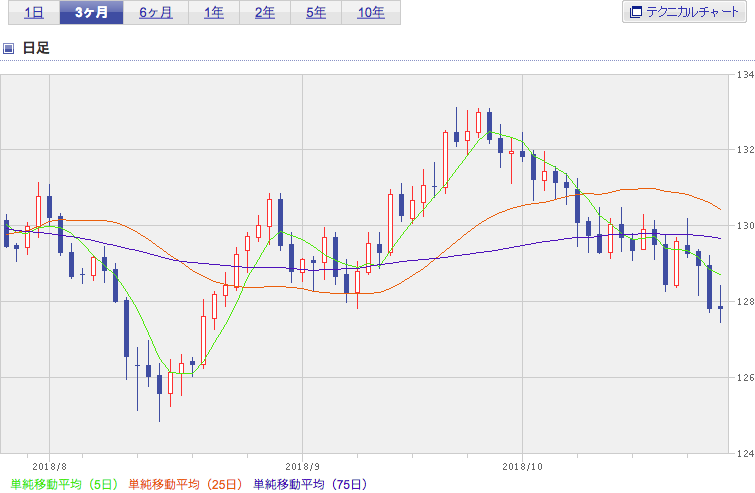The image size is (755, 493).
Task: Click the 2018/10 date axis label
Action: (x=522, y=467)
